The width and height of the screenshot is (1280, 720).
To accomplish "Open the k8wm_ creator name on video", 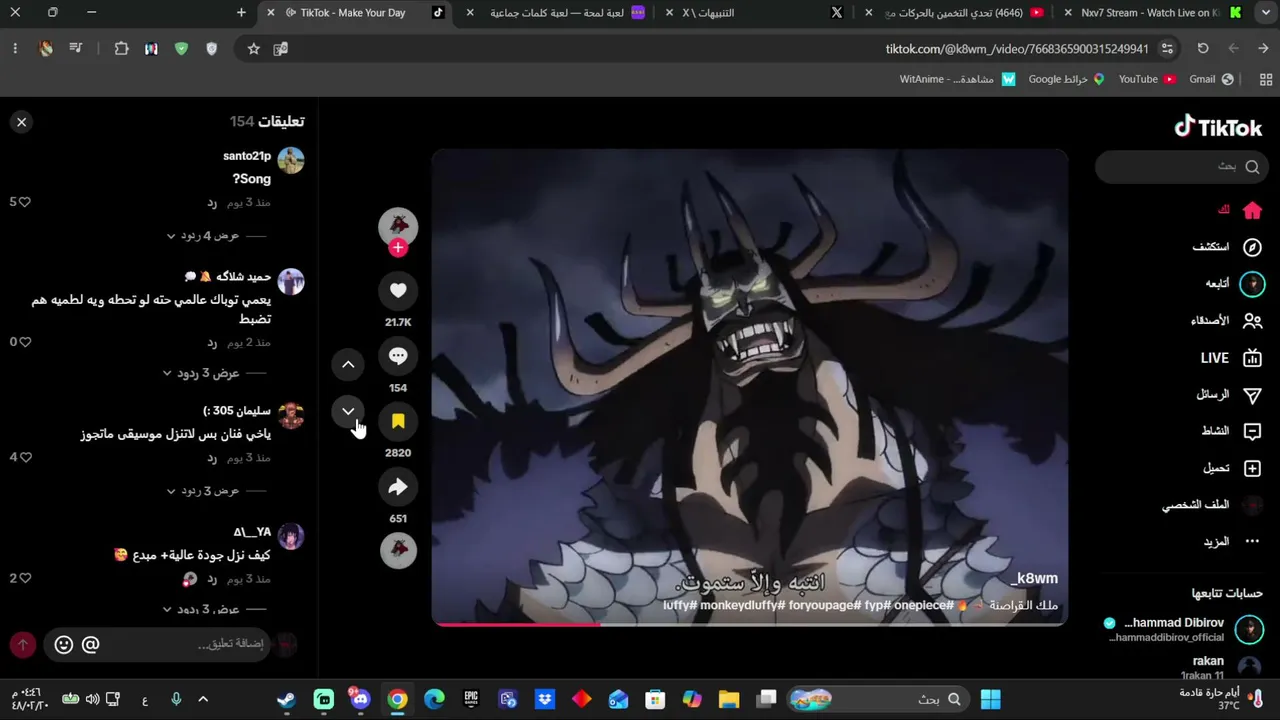I will pos(1034,578).
